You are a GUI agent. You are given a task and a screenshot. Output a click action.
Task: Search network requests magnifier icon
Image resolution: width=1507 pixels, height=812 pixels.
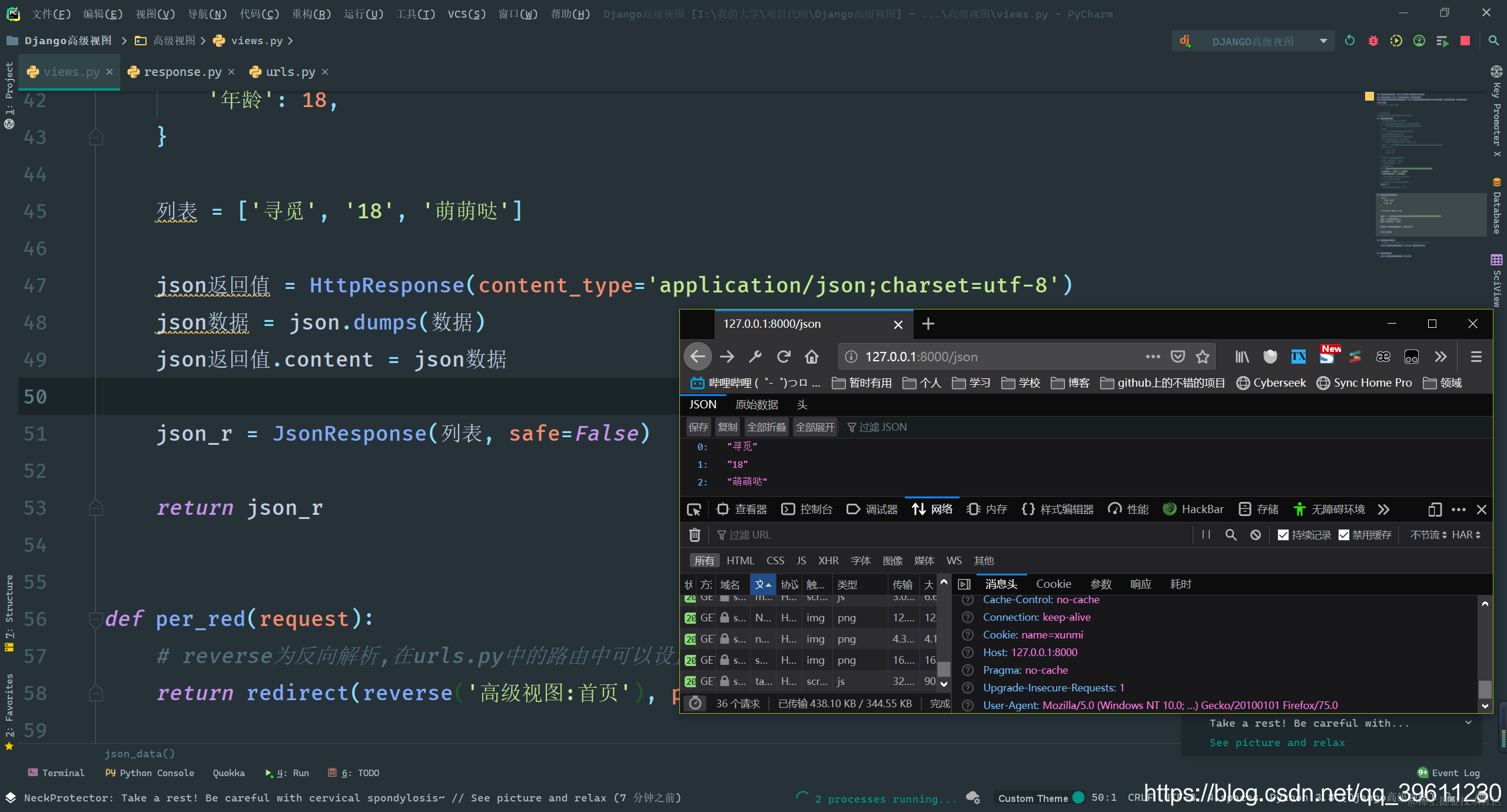[1231, 535]
